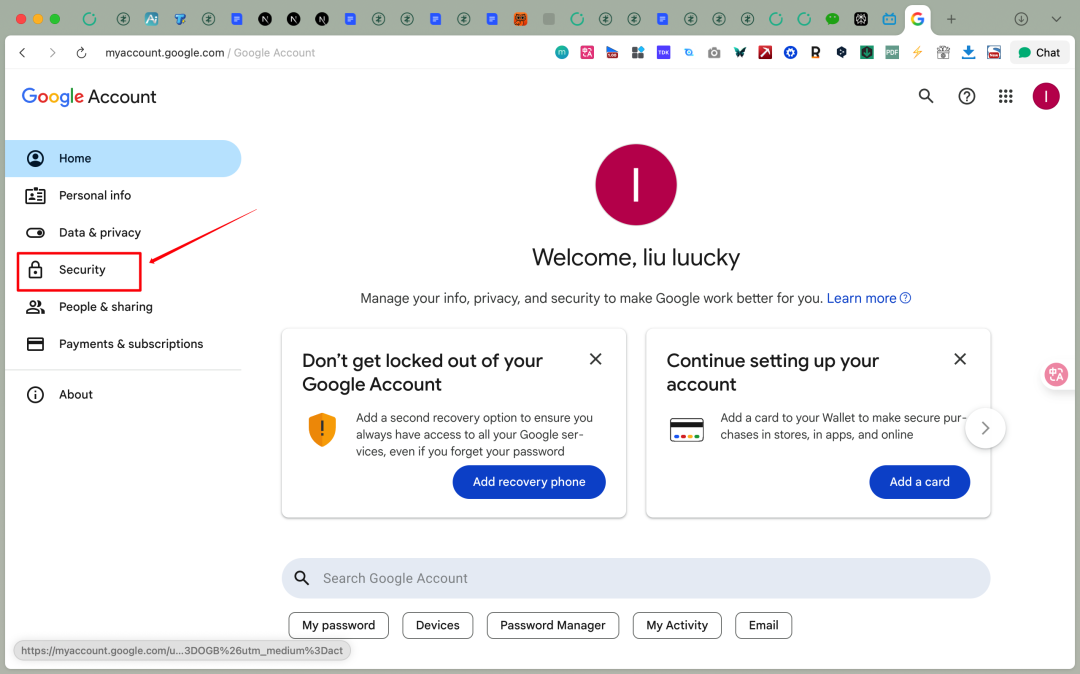Click the Search Google Account field

[x=636, y=578]
